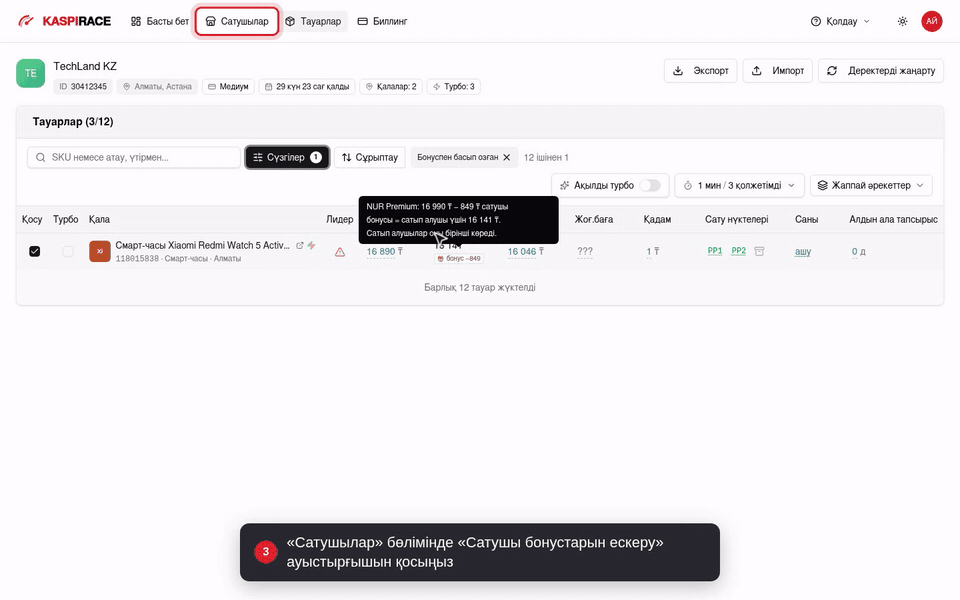Click the turbo lightning icon by product name
Image resolution: width=960 pixels, height=600 pixels.
pos(312,246)
